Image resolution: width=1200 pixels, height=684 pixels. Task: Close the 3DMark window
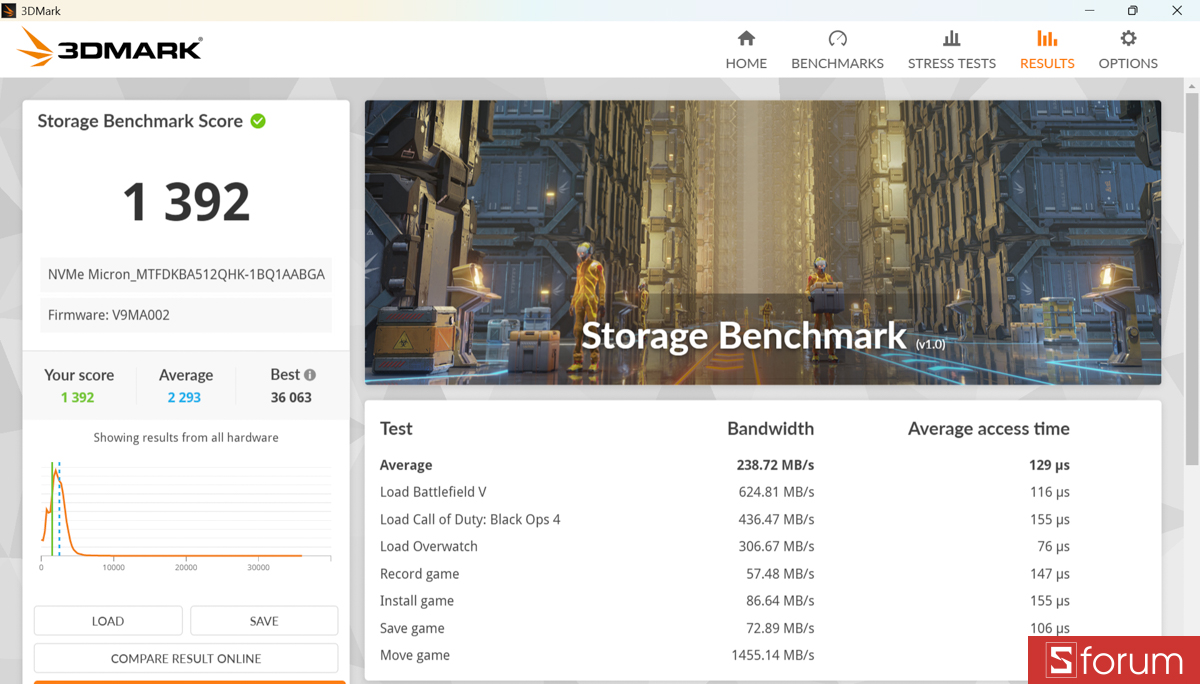pyautogui.click(x=1177, y=10)
